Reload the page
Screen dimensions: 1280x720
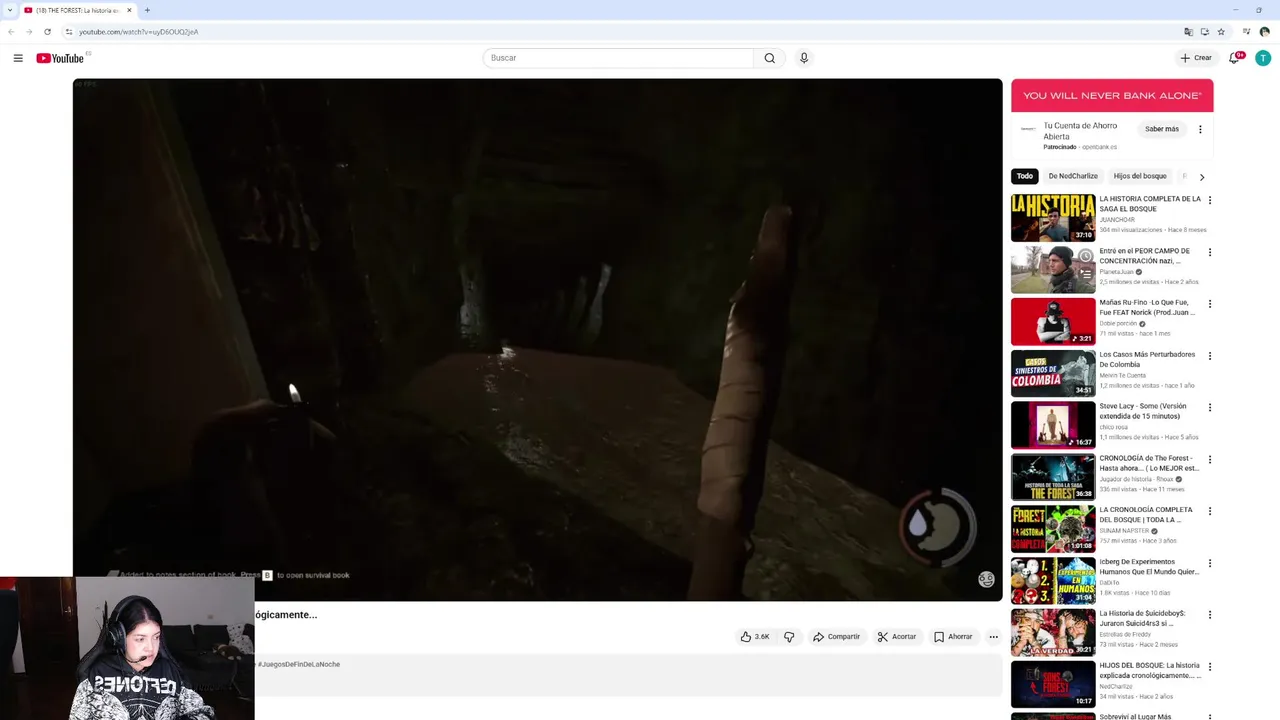(47, 32)
